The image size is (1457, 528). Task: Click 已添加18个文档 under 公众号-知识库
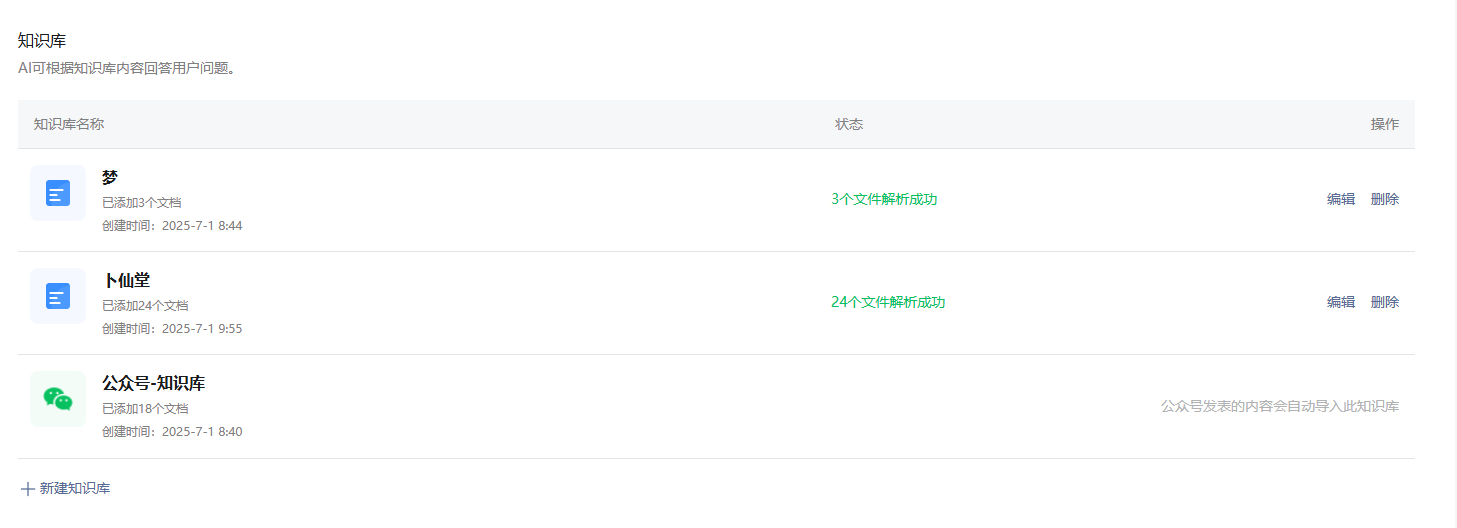pyautogui.click(x=145, y=409)
